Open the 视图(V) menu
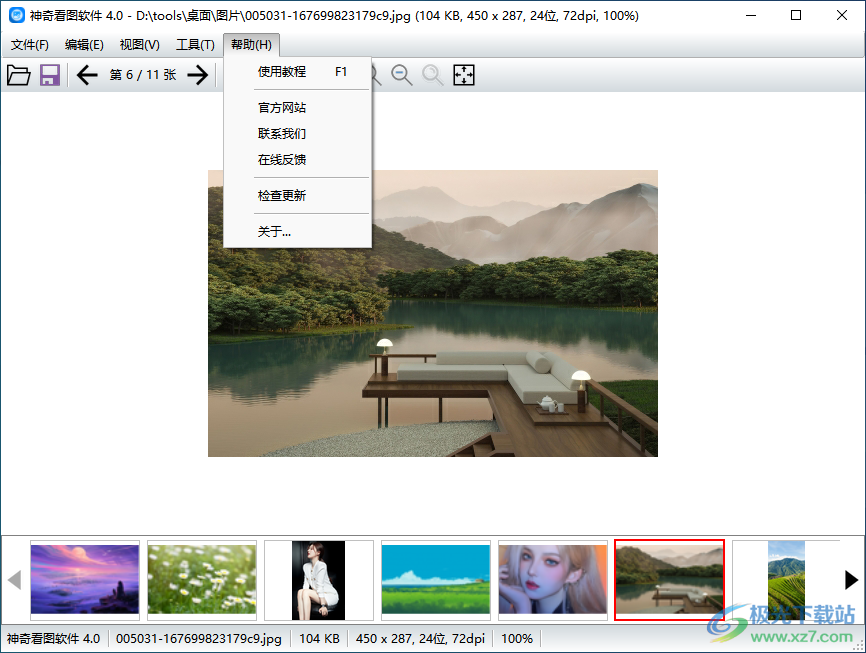Viewport: 866px width, 653px height. tap(139, 45)
